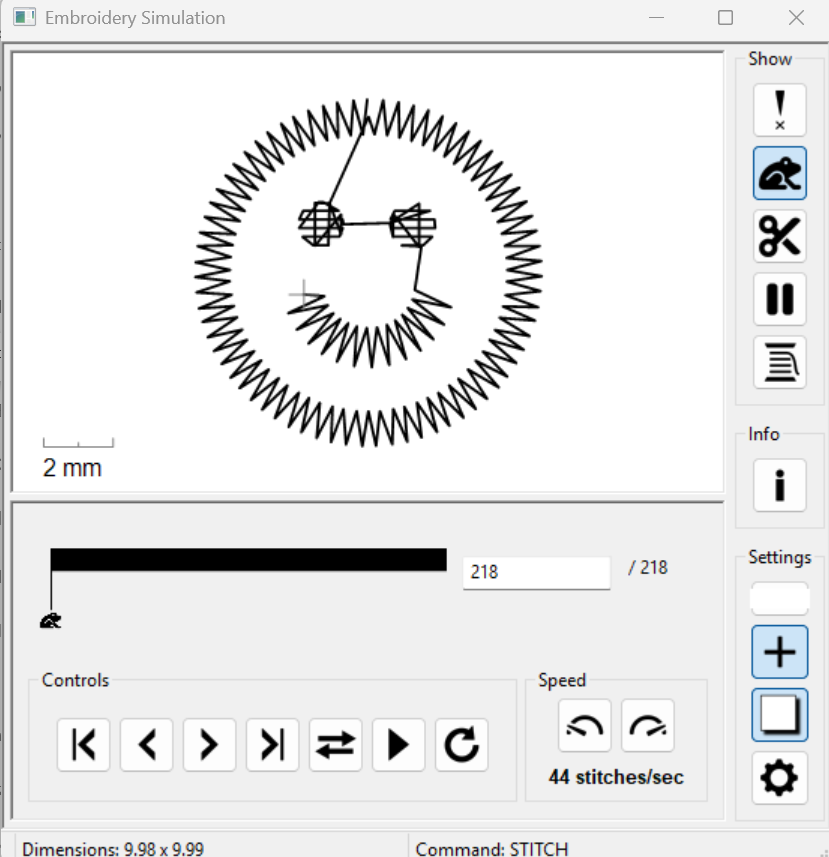The image size is (829, 857).
Task: Click the Dimensions status text
Action: (x=113, y=849)
